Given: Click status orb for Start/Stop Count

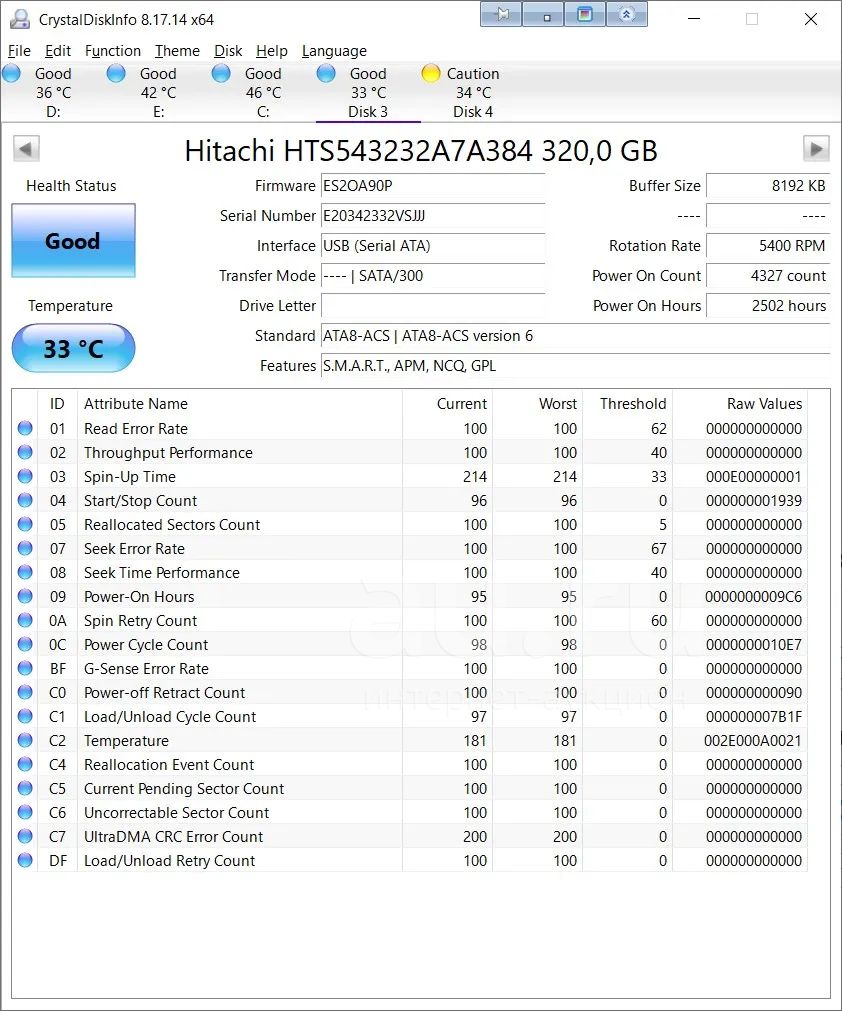Looking at the screenshot, I should (x=25, y=500).
